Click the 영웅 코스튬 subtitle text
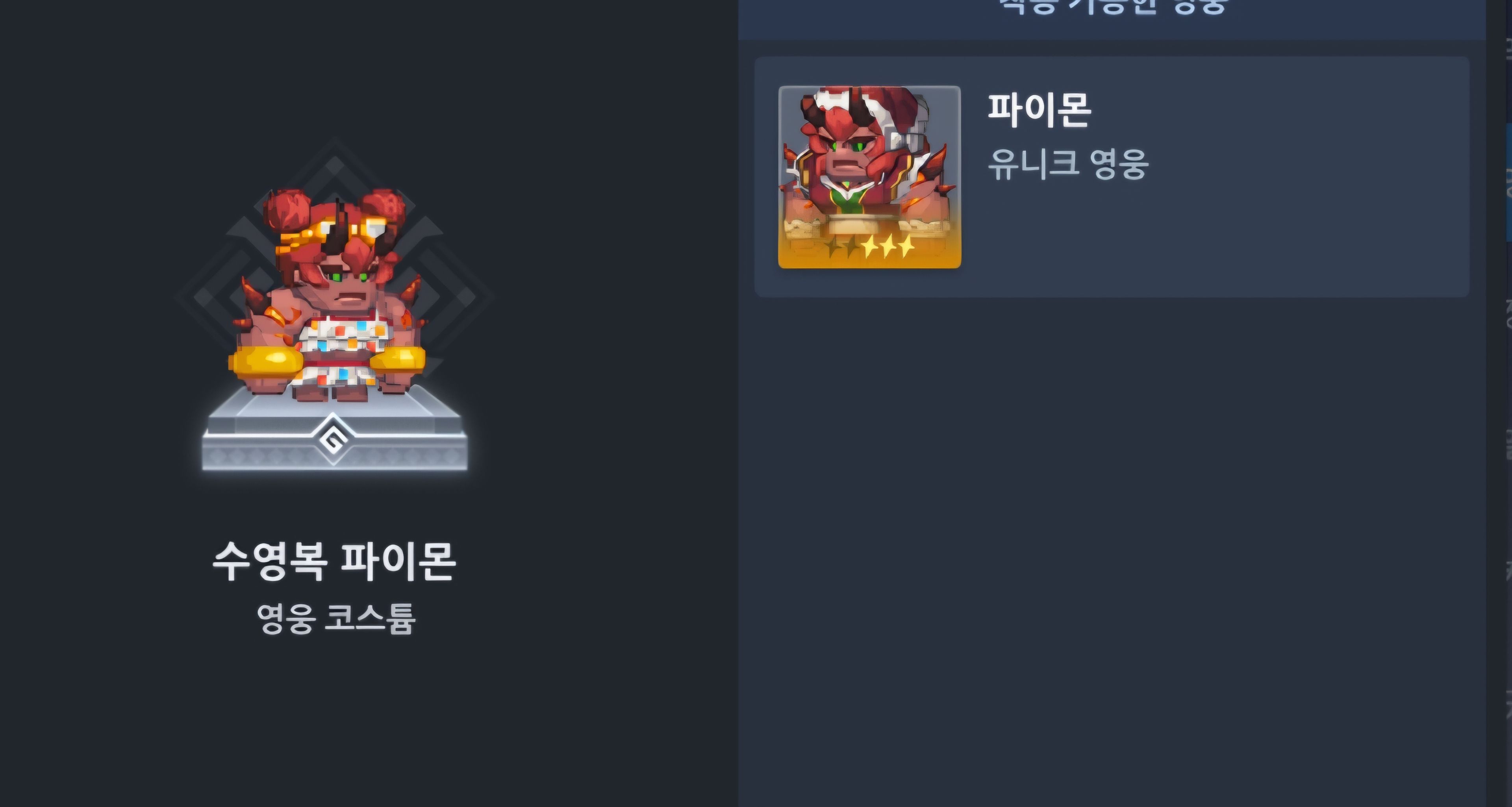1512x807 pixels. point(336,618)
